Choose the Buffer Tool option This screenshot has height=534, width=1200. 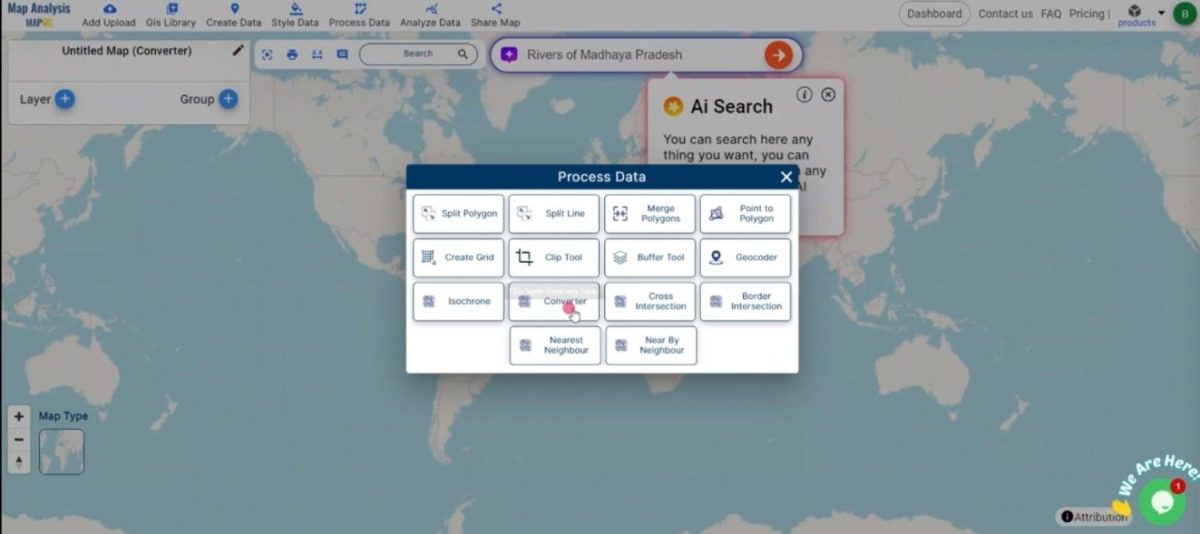[x=650, y=257]
